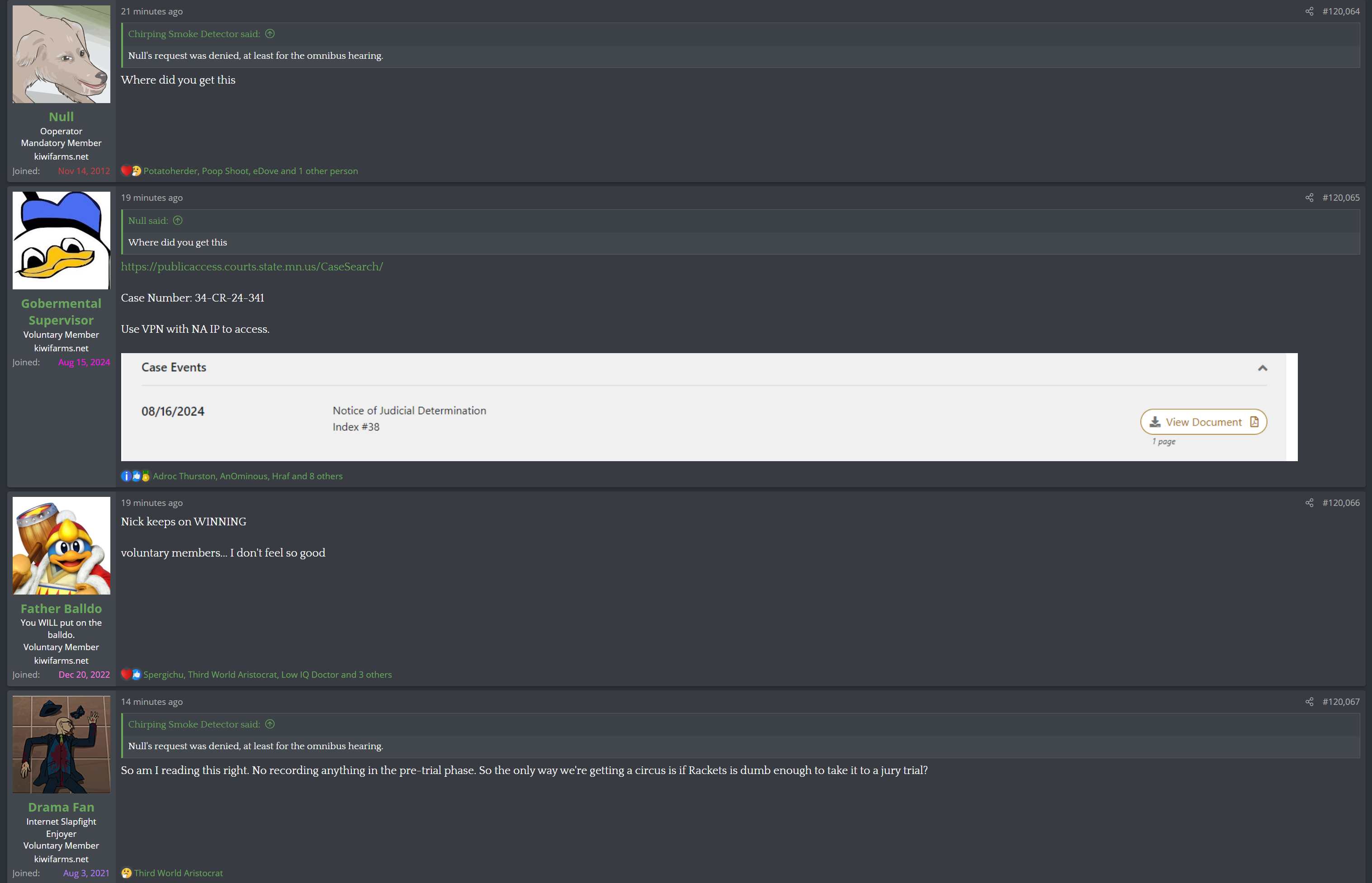
Task: Click share icon on post #120,066
Action: [x=1309, y=503]
